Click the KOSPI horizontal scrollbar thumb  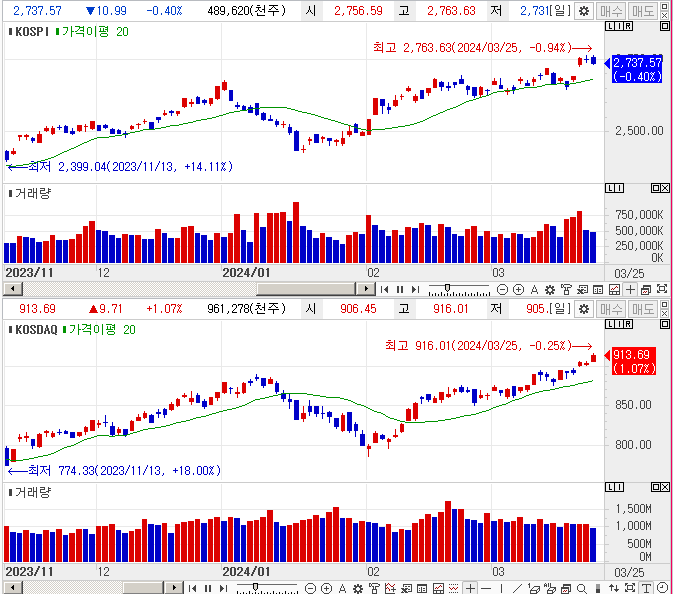tap(306, 289)
